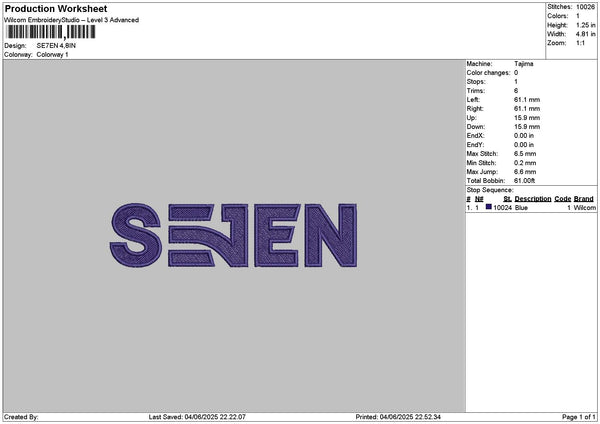Viewport: 600px width, 424px height.
Task: Click the barcode under the header
Action: click(x=51, y=32)
